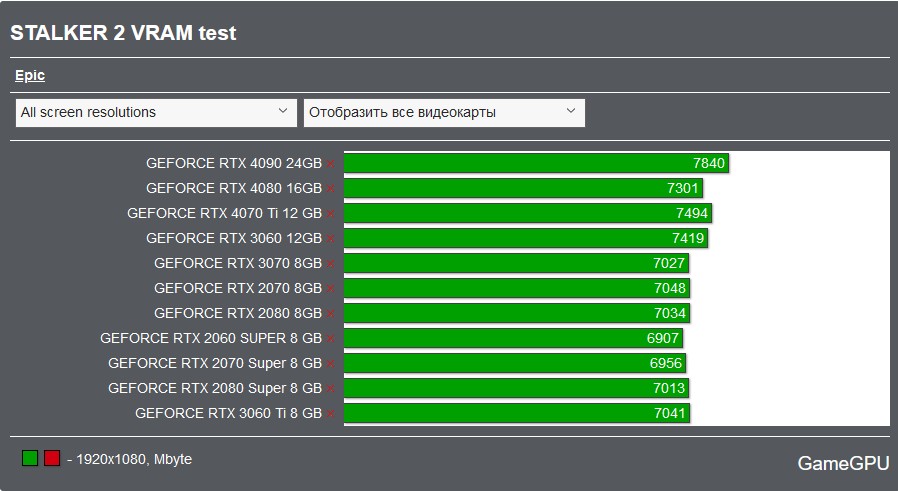
Task: Click the GameGPU logo text
Action: (843, 463)
